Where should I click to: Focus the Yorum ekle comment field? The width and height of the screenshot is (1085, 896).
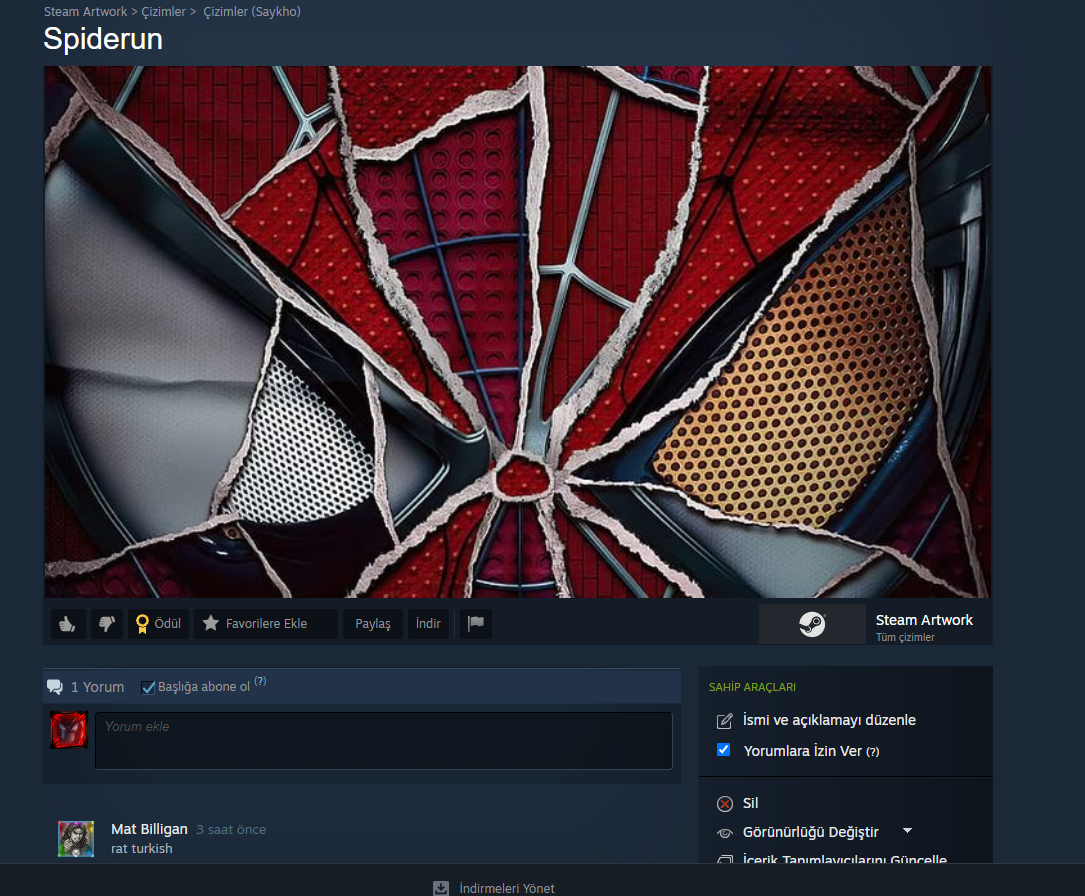tap(383, 740)
